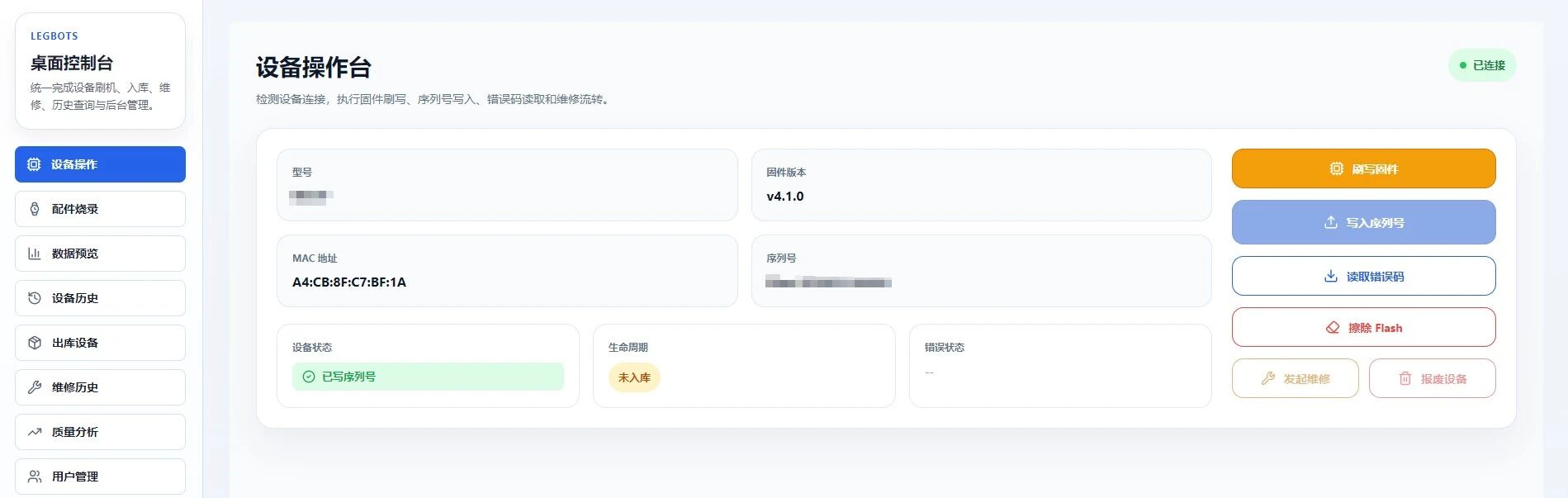This screenshot has width=1568, height=498.
Task: Click the 已连接 status text
Action: coord(1489,65)
